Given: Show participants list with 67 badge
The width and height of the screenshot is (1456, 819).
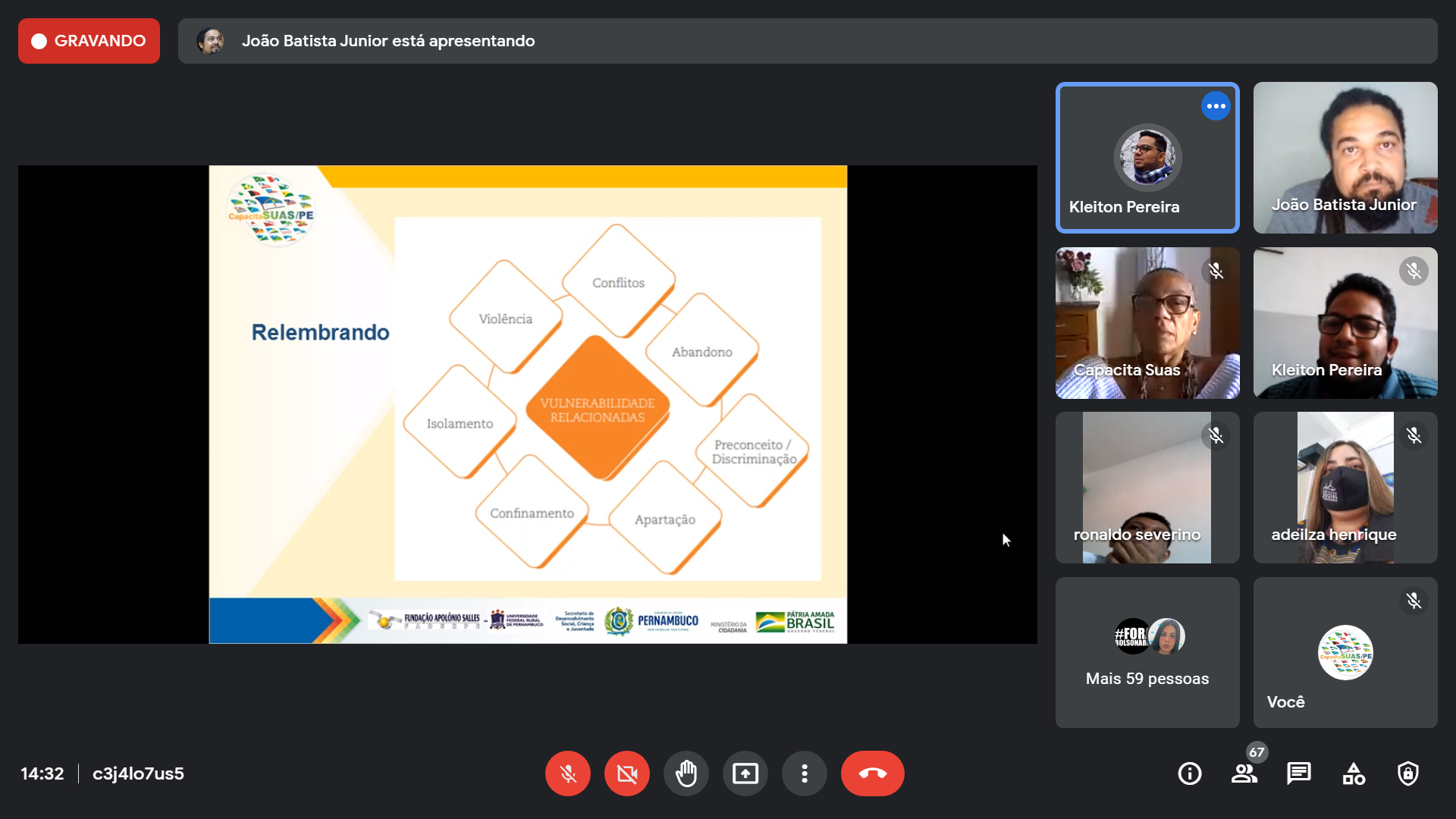Looking at the screenshot, I should click(x=1244, y=773).
